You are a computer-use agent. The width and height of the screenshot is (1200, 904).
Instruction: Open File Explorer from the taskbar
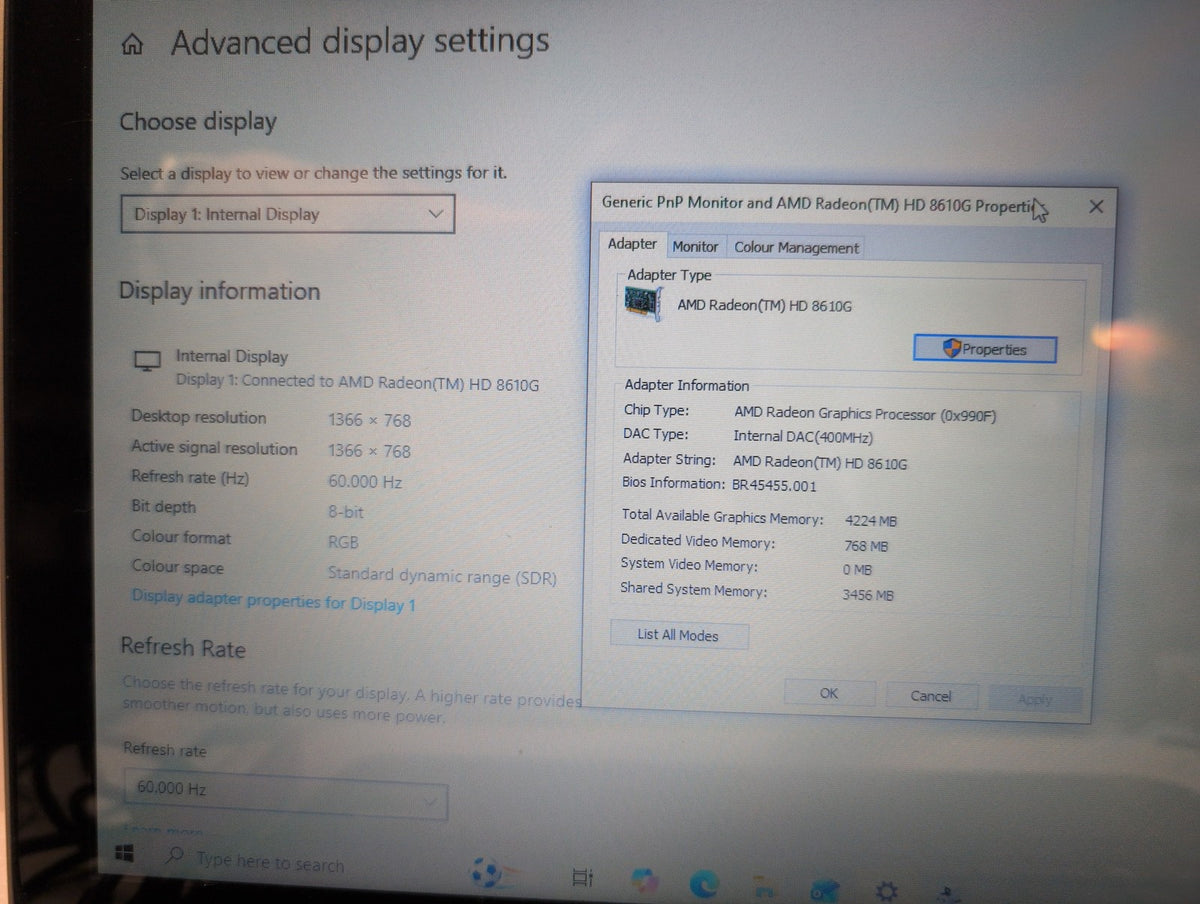click(x=765, y=886)
